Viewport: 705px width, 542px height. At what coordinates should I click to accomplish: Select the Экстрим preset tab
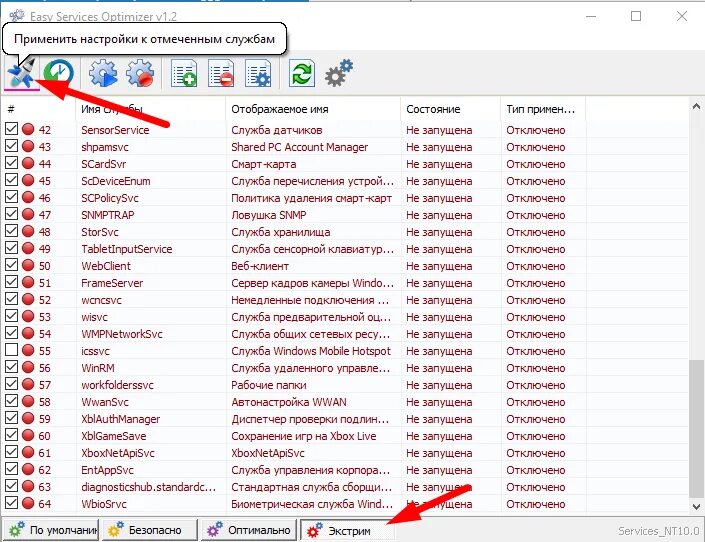tap(348, 530)
